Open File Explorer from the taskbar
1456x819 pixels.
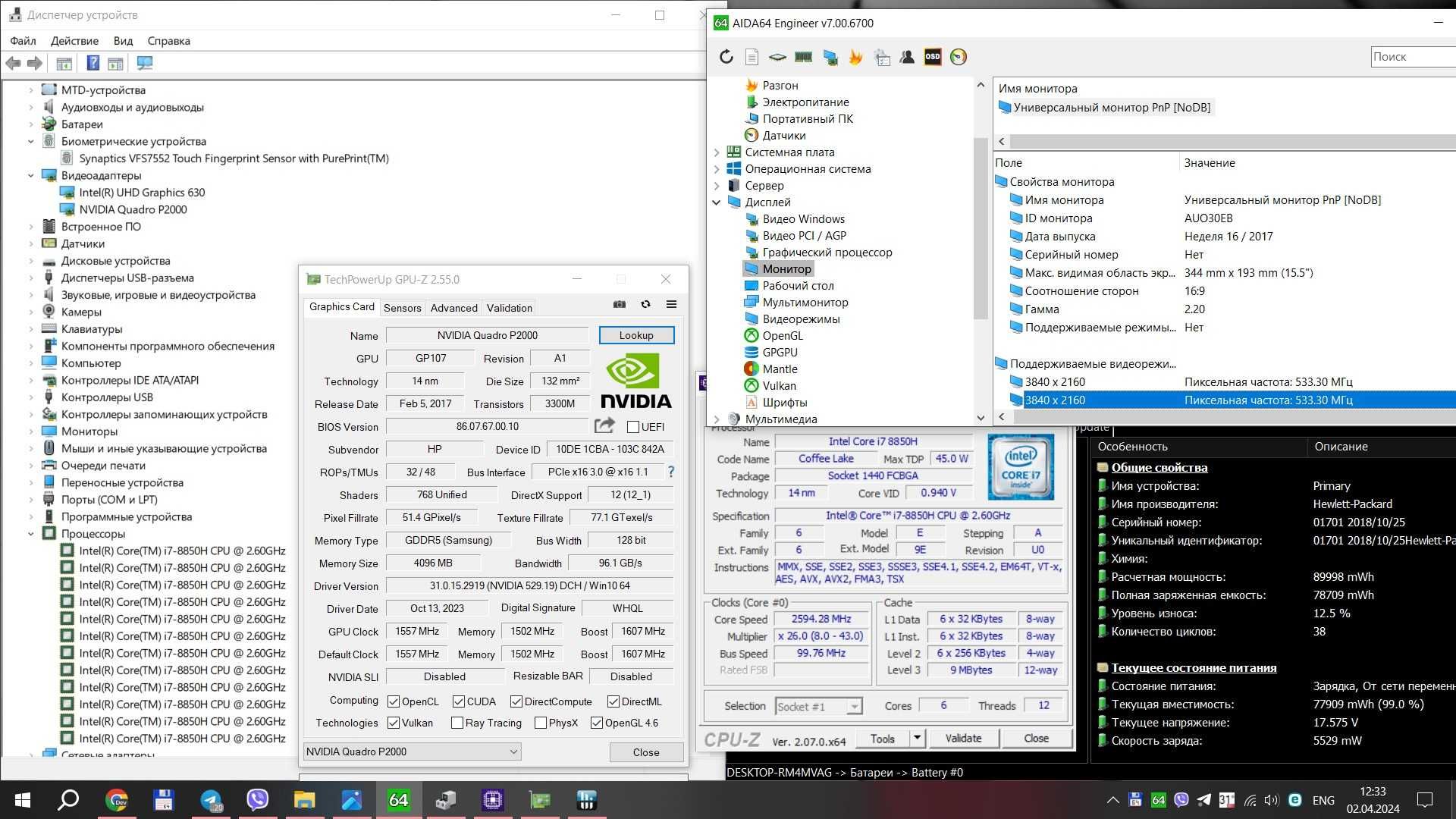(x=305, y=800)
